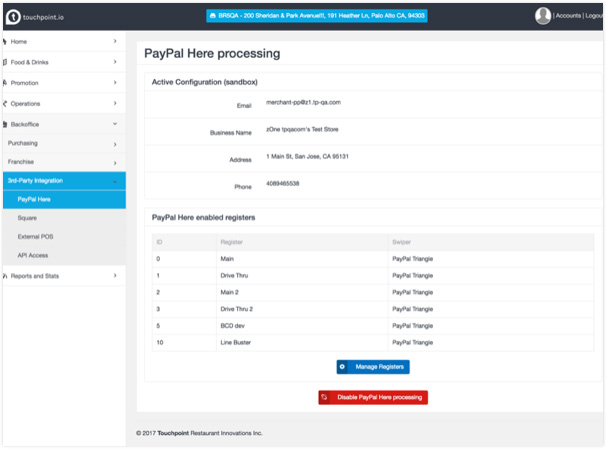Open the user avatar profile icon
The width and height of the screenshot is (606, 449).
pyautogui.click(x=543, y=16)
